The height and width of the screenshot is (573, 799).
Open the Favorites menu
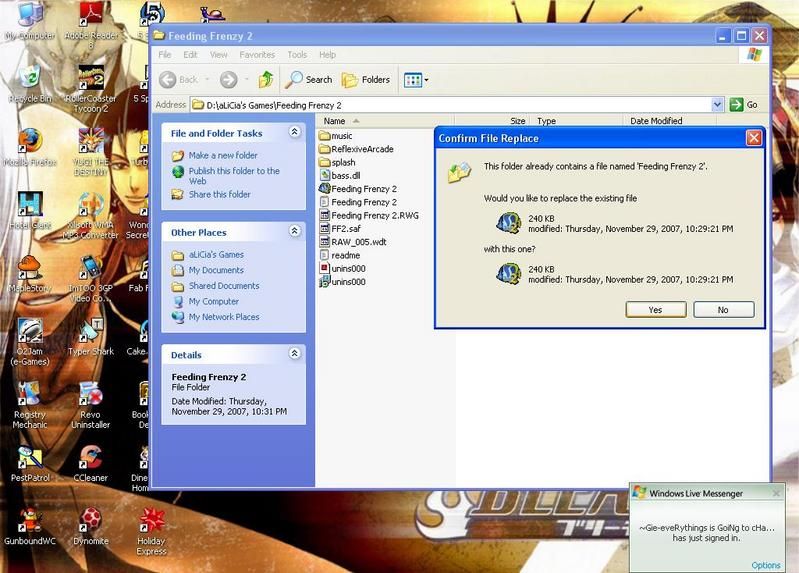pyautogui.click(x=257, y=55)
